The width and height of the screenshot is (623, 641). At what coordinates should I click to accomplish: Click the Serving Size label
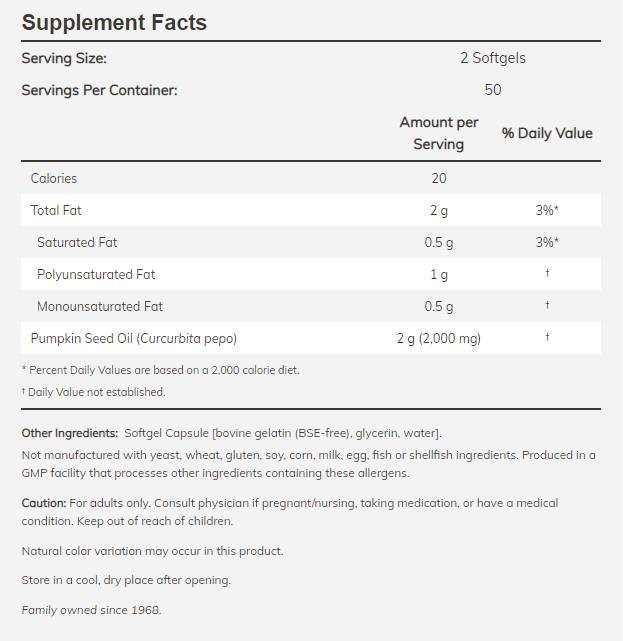click(64, 58)
